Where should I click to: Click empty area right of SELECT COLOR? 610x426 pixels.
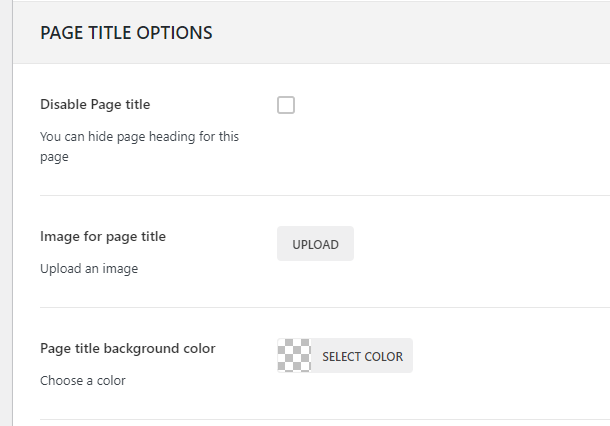tap(510, 356)
